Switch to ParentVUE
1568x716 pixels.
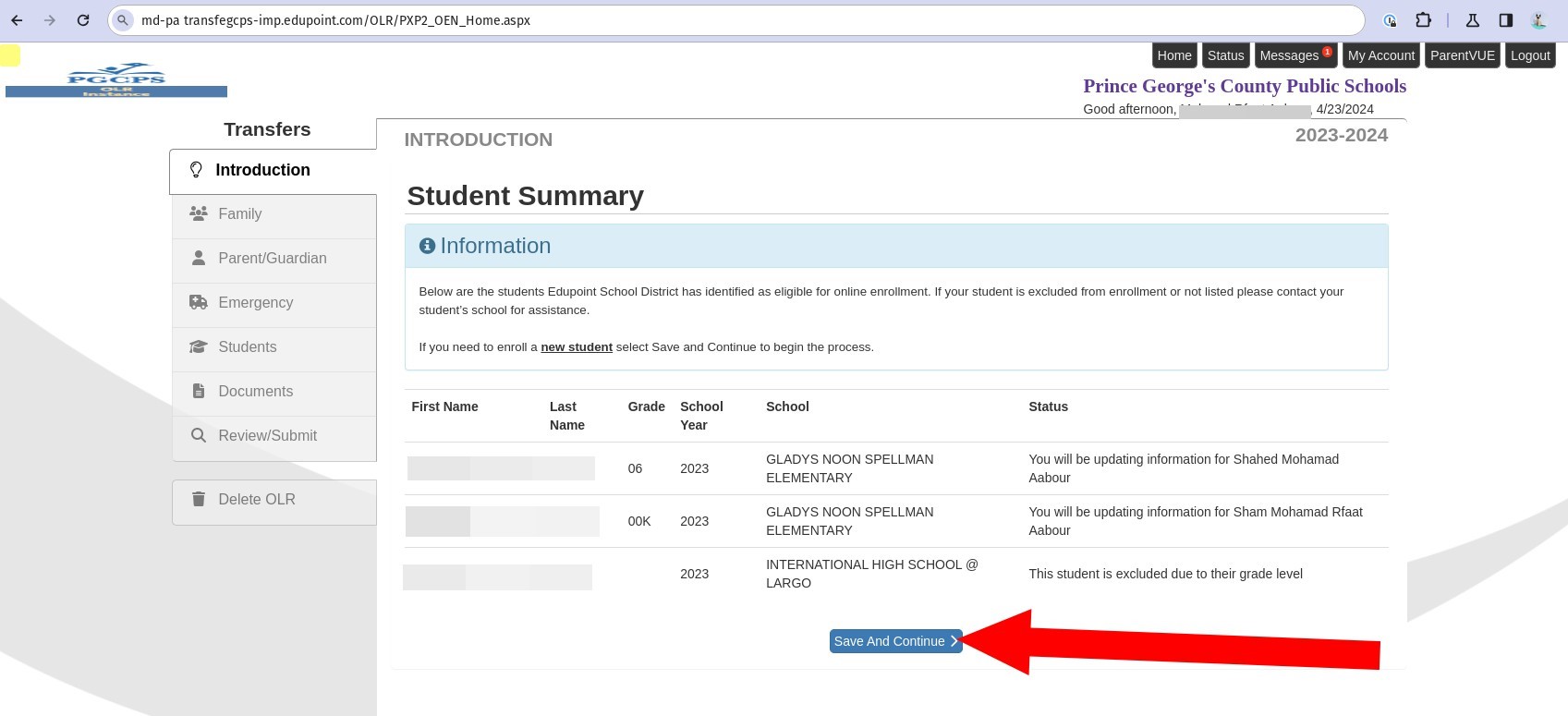pyautogui.click(x=1462, y=55)
